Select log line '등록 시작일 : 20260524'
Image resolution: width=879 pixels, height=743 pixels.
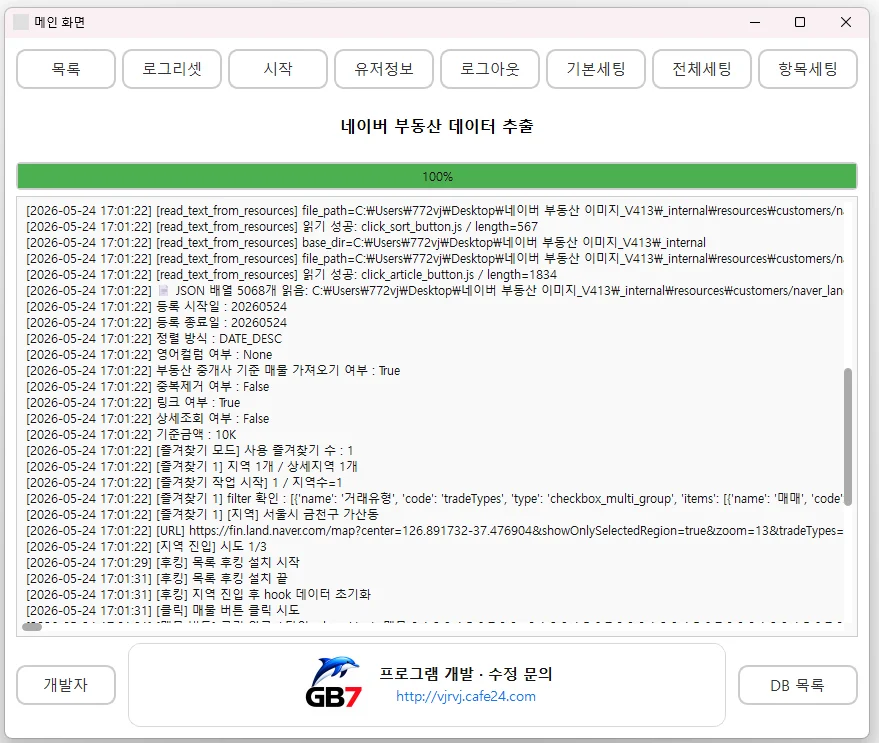coord(156,307)
